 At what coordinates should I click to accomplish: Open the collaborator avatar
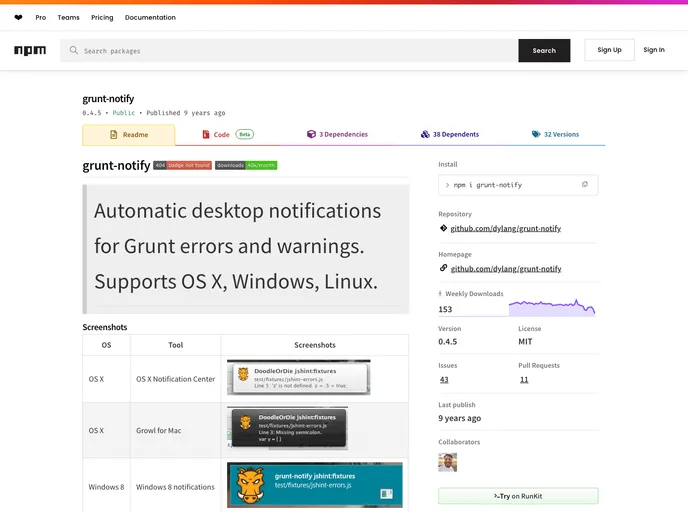(448, 462)
